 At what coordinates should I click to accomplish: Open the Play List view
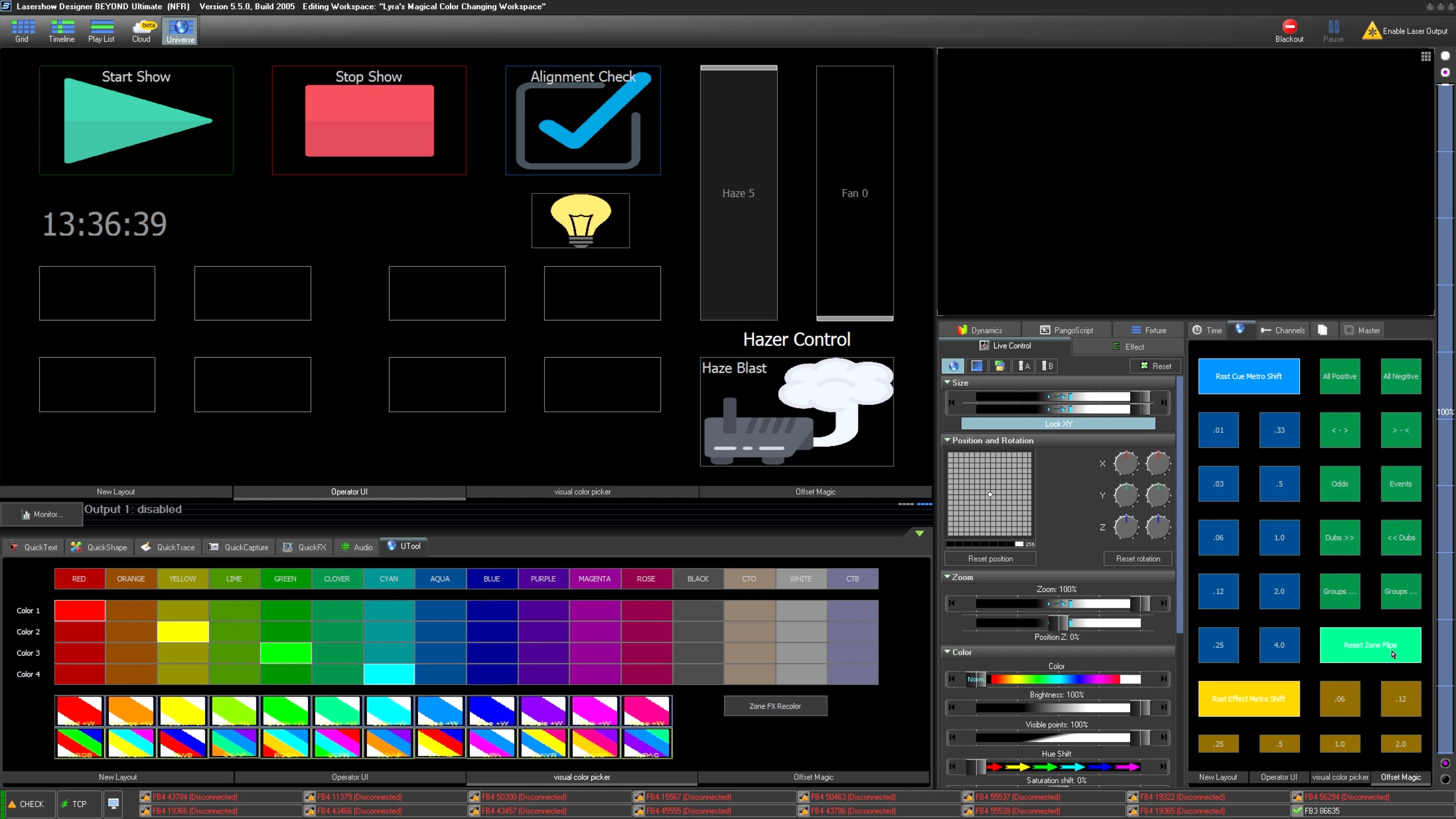click(101, 30)
